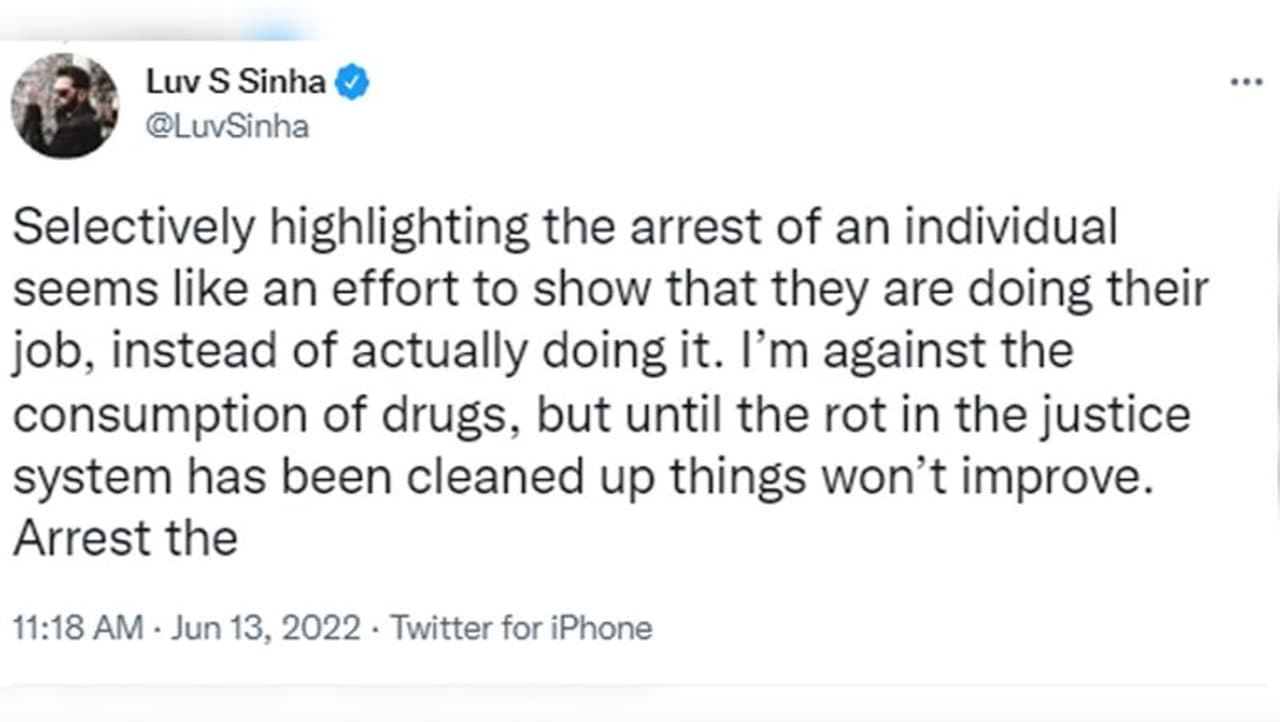This screenshot has width=1280, height=722.
Task: Open the three-dot more options menu
Action: [1246, 83]
